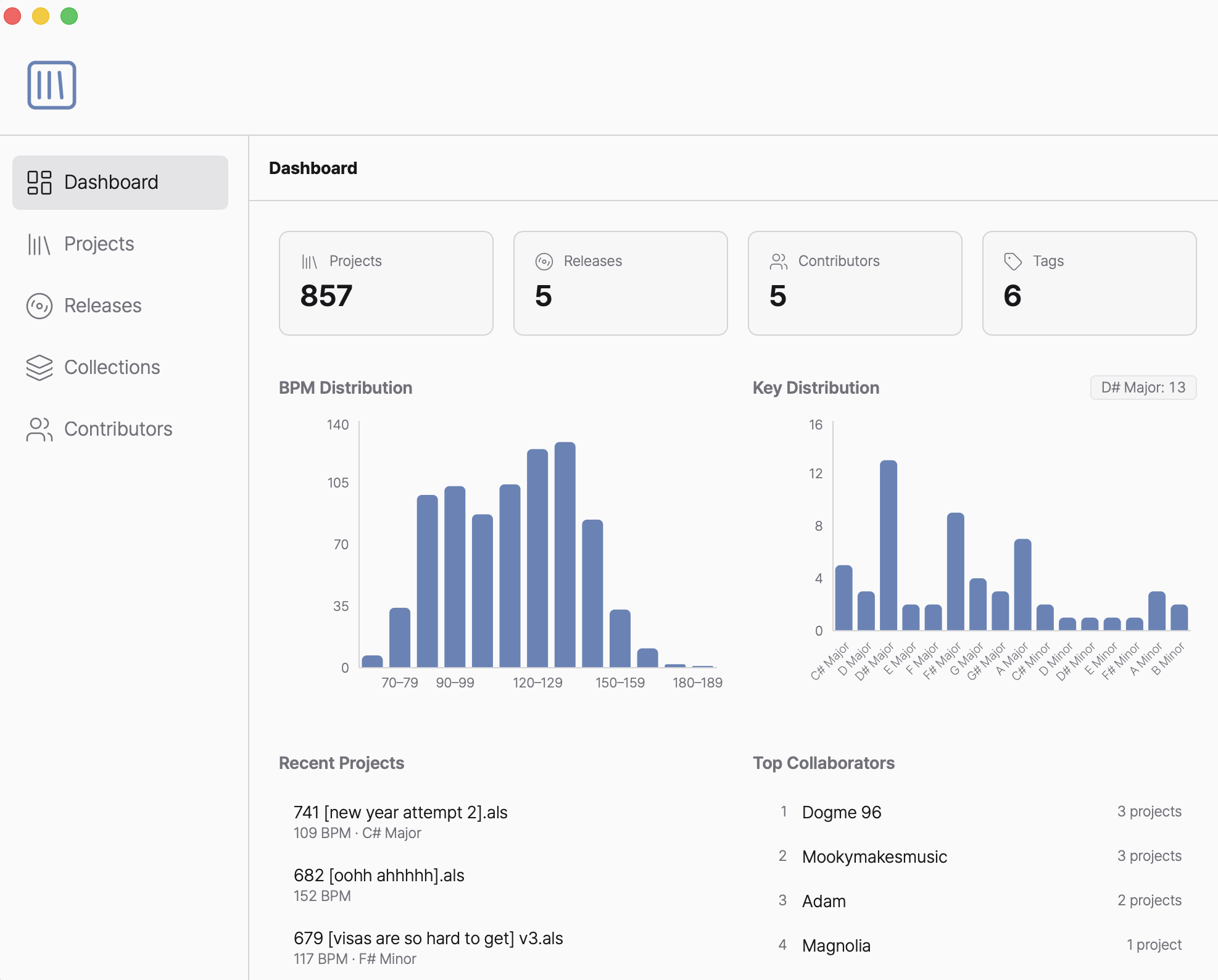The width and height of the screenshot is (1218, 980).
Task: Click the bars icon on the Projects stat card
Action: click(308, 261)
